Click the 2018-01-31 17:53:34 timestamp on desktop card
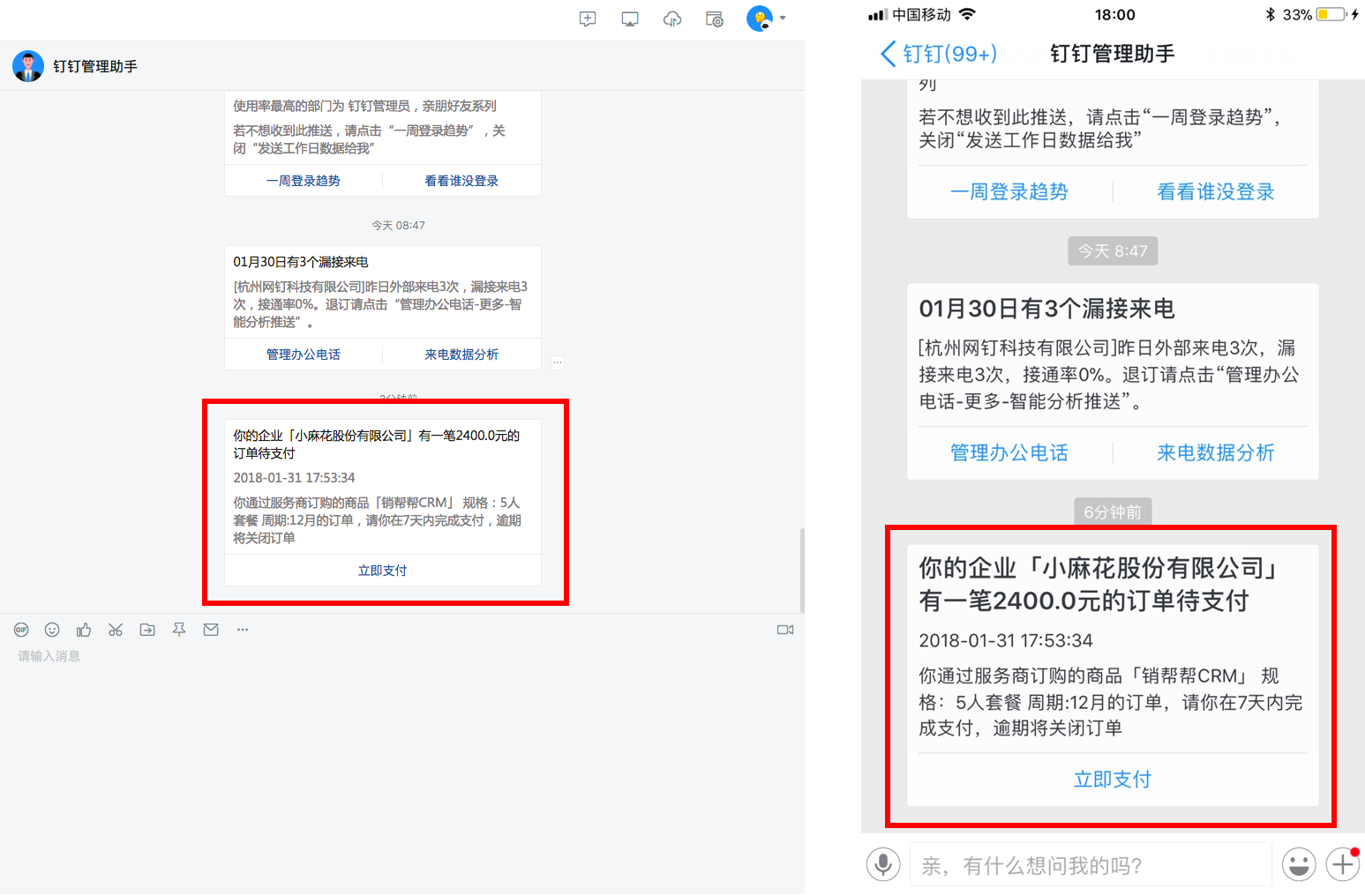This screenshot has height=896, width=1365. 294,478
